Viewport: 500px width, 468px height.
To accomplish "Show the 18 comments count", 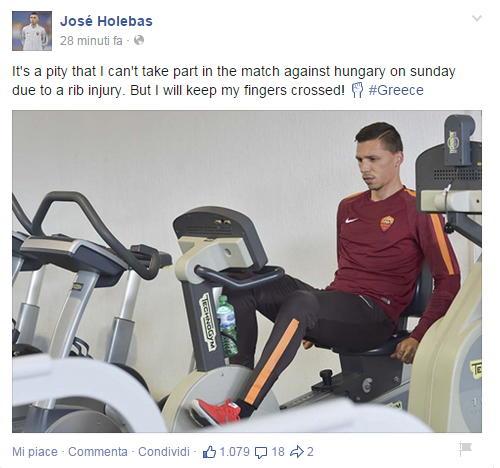I will click(x=278, y=452).
